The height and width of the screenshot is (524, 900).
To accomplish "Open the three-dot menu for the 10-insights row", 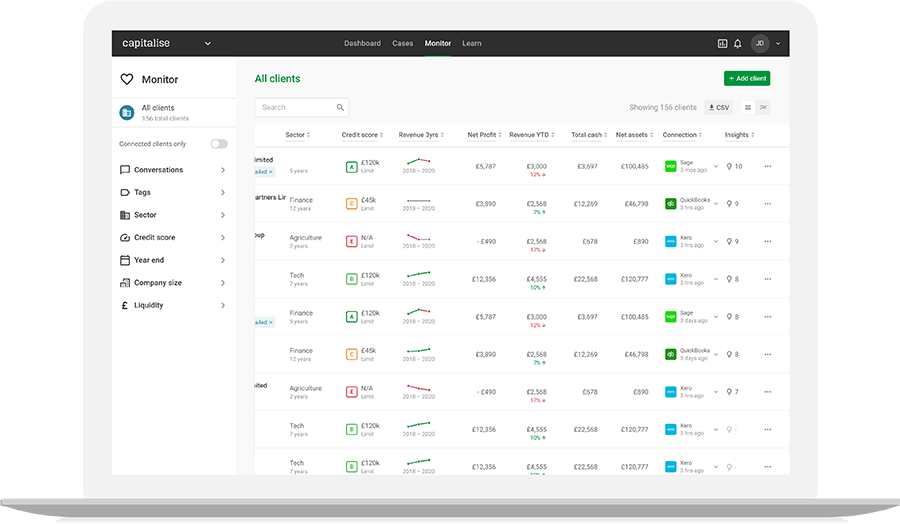I will tap(768, 166).
